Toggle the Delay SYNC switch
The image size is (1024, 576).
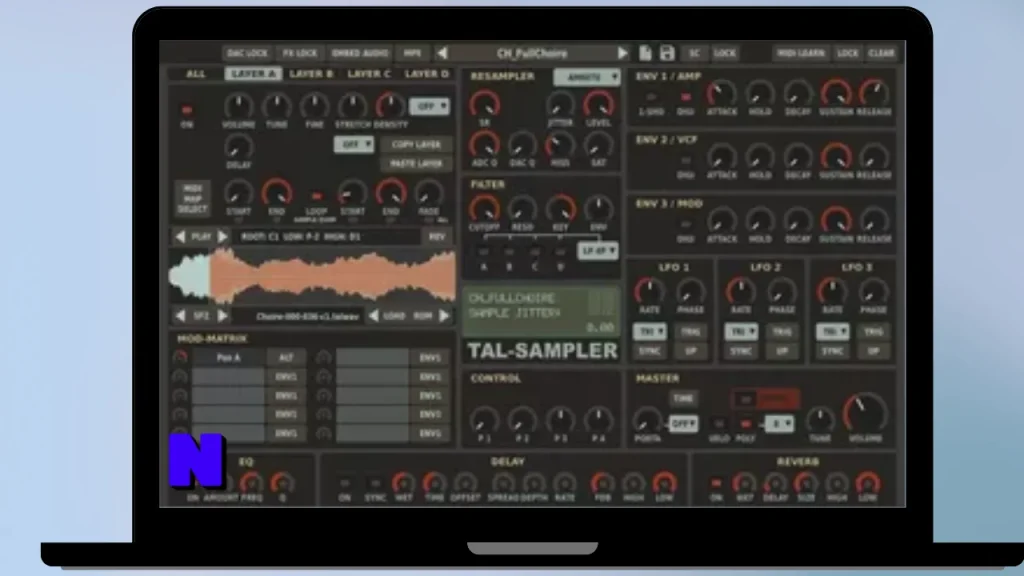pos(375,484)
